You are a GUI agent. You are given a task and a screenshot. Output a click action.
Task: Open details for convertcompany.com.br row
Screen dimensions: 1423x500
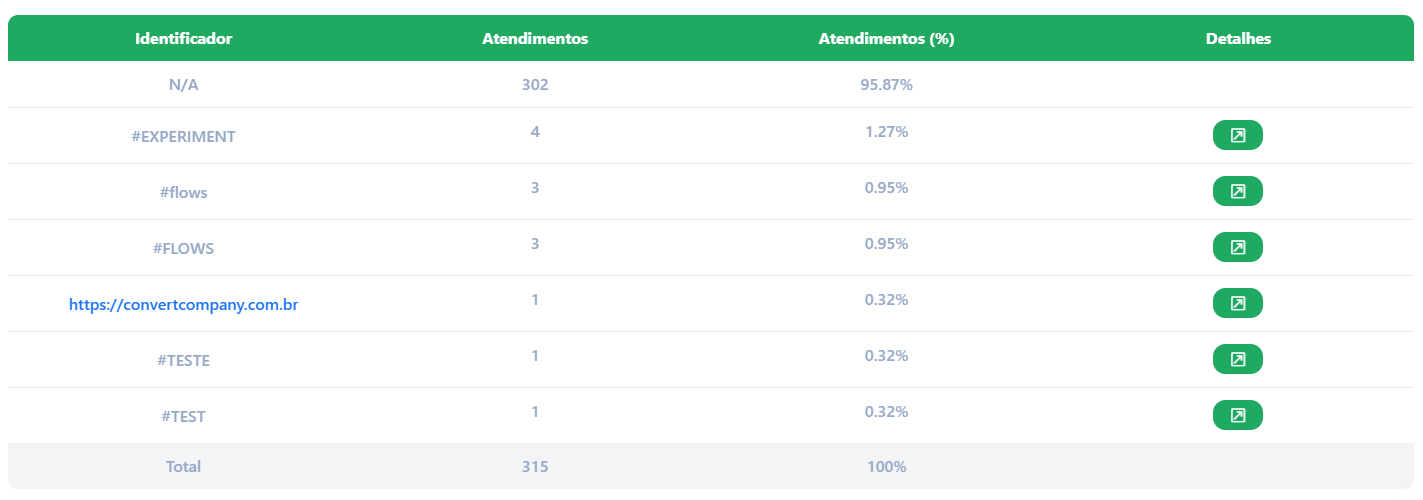coord(1237,303)
